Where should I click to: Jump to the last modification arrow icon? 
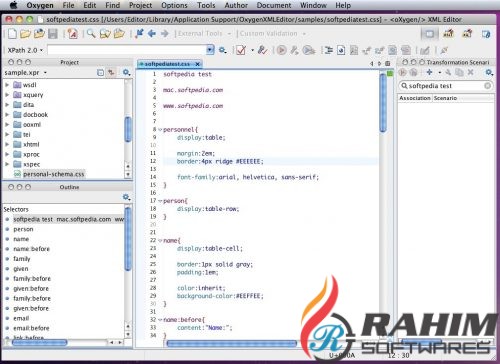click(139, 33)
